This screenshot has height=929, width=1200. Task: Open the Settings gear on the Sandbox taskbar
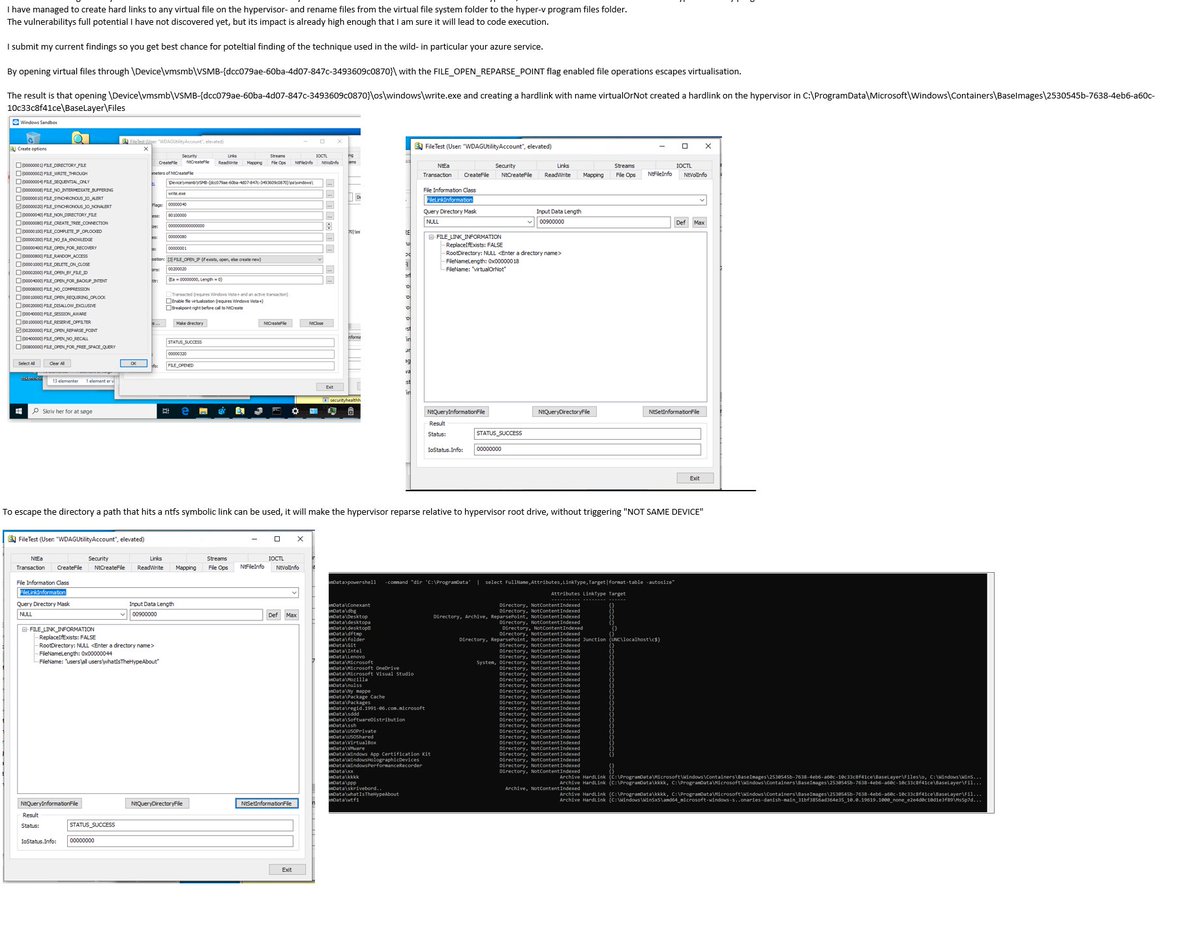pyautogui.click(x=295, y=411)
